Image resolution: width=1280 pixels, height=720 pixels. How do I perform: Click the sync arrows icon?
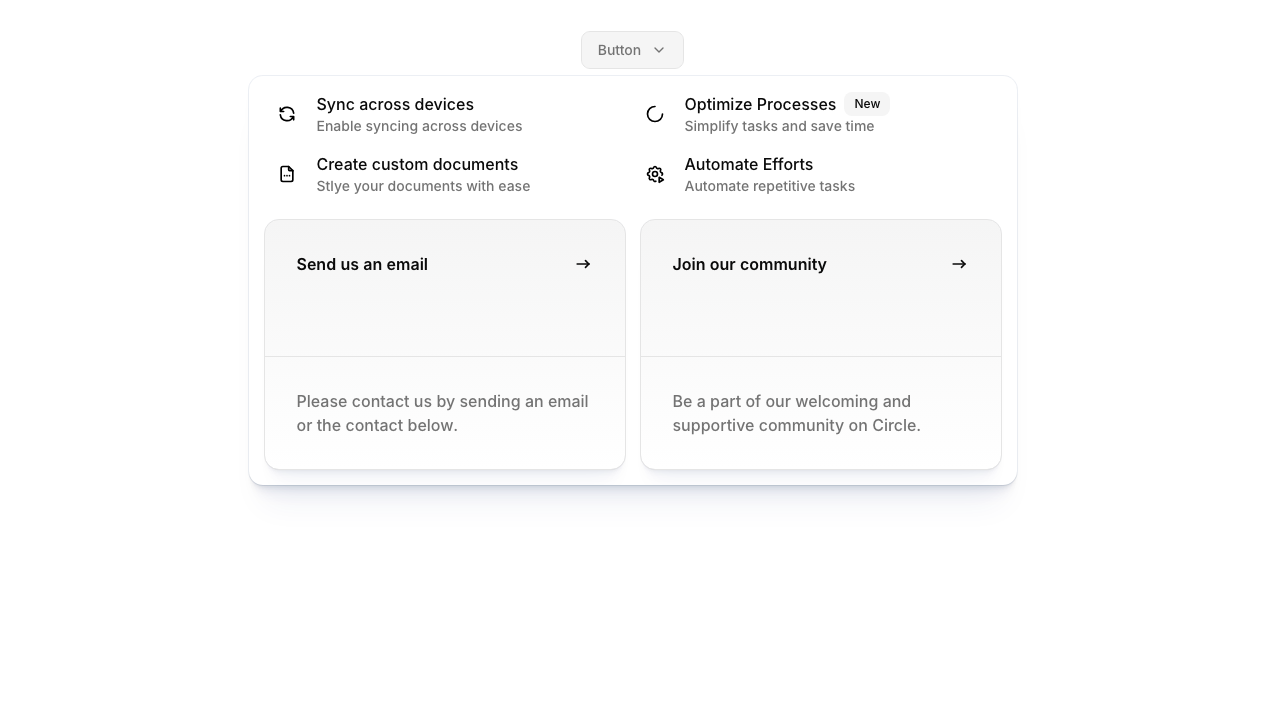(287, 114)
